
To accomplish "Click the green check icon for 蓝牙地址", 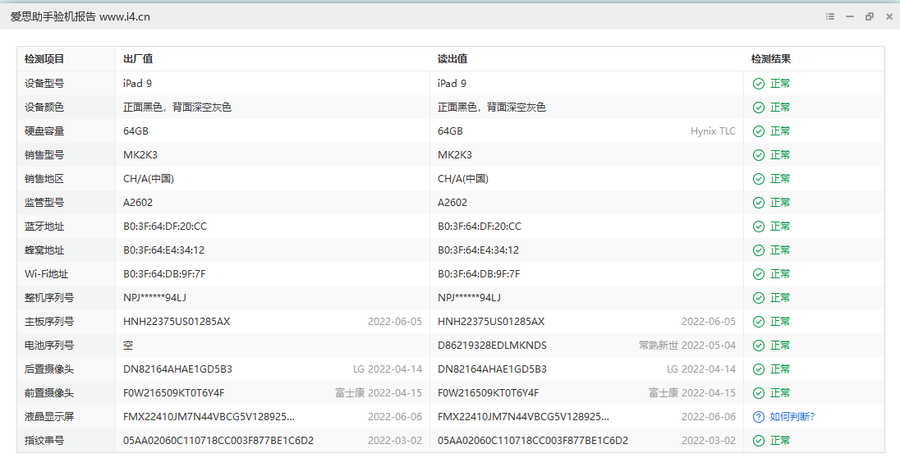I will tap(758, 227).
